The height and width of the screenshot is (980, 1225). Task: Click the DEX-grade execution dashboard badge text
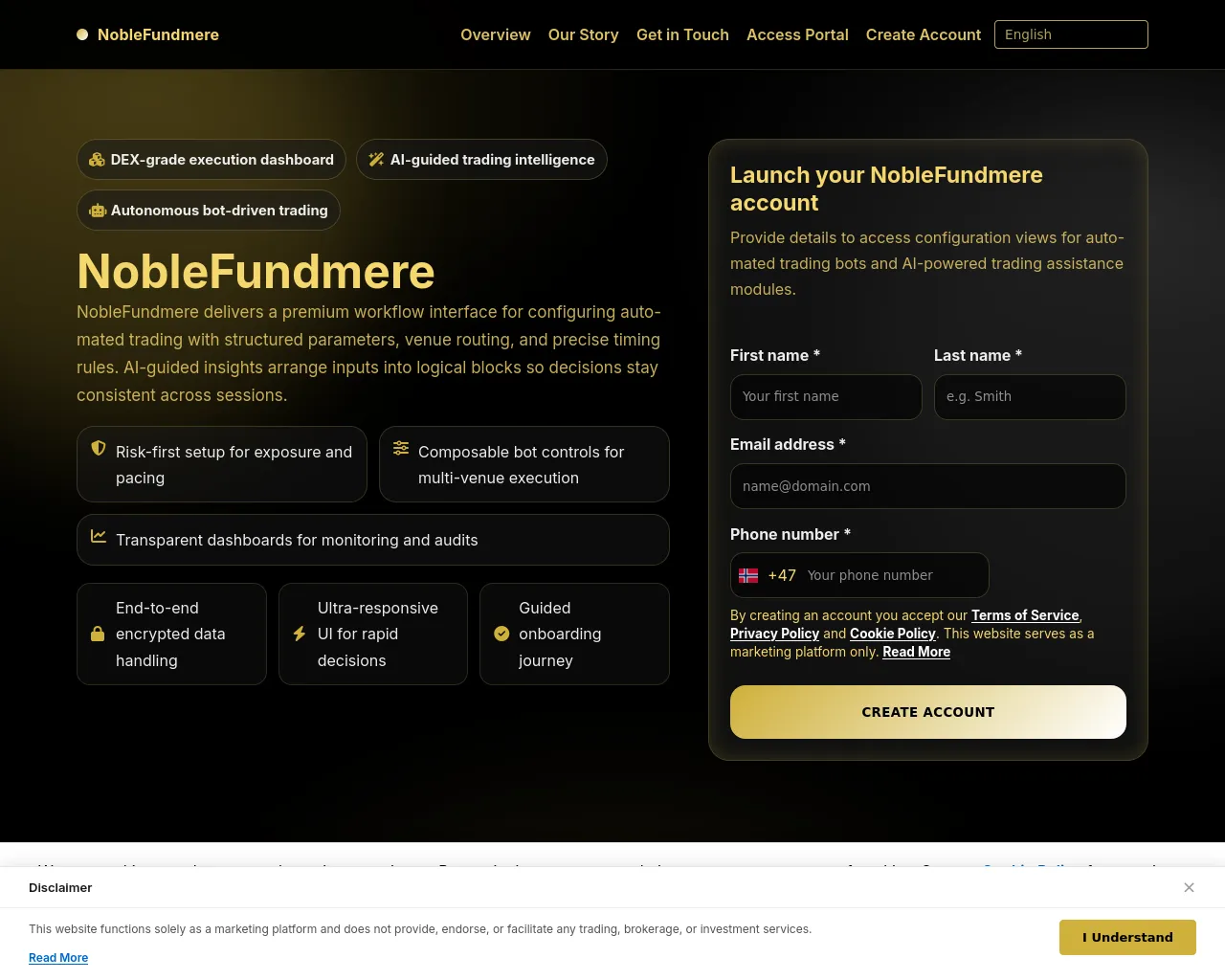(222, 160)
